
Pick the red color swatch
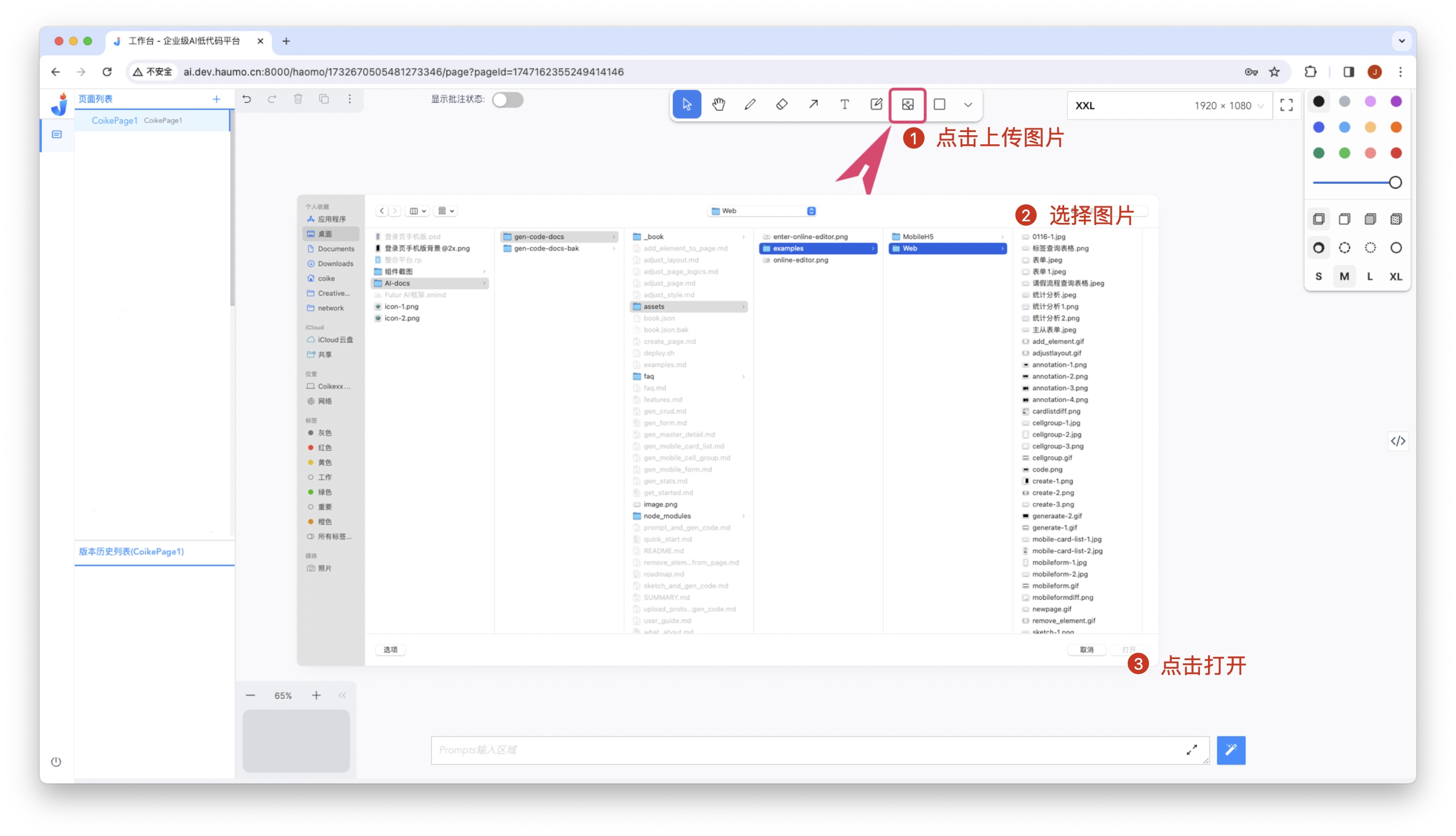(1396, 153)
